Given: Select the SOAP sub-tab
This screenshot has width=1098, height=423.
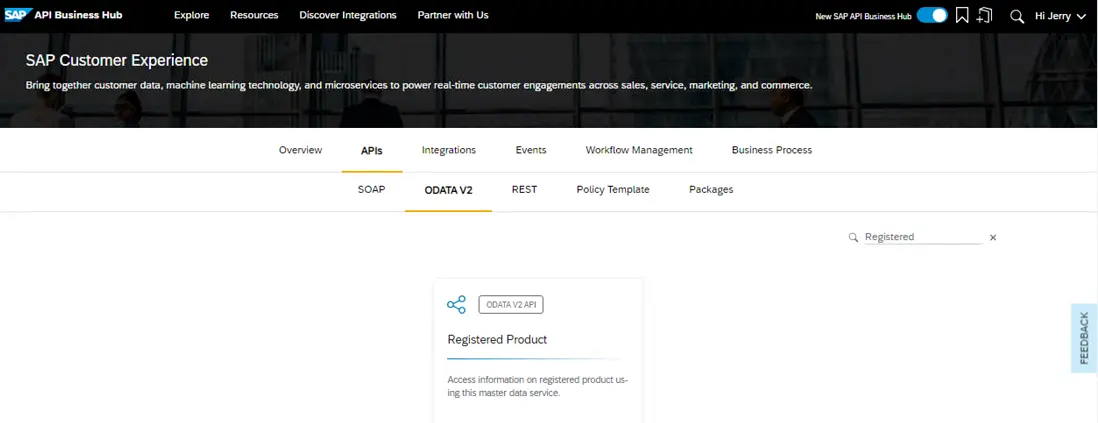Looking at the screenshot, I should click(x=371, y=189).
